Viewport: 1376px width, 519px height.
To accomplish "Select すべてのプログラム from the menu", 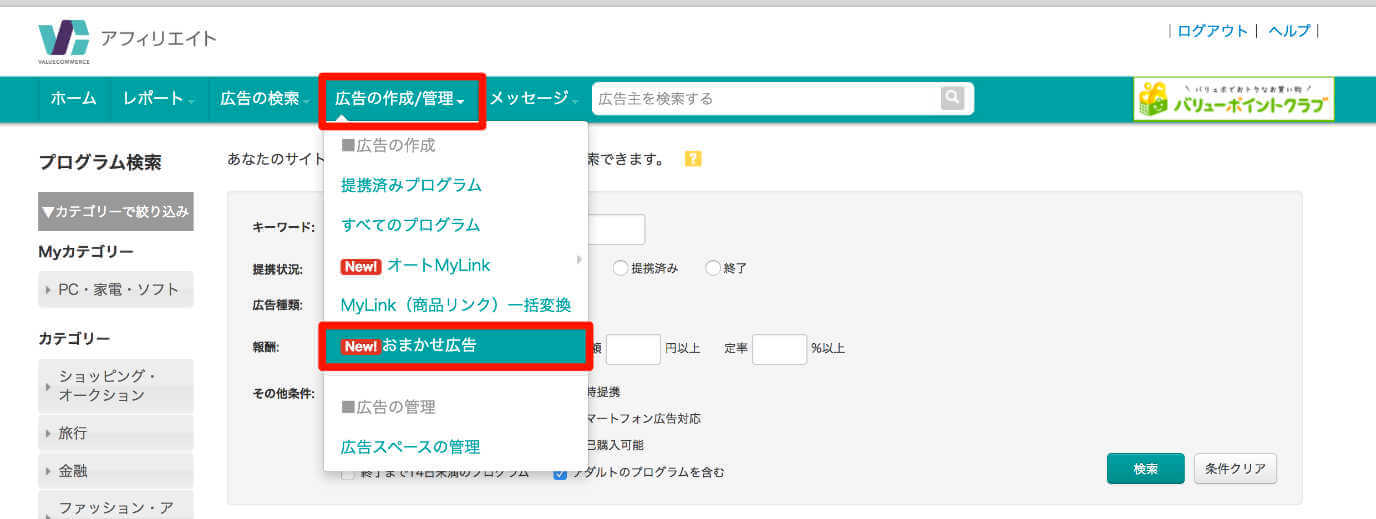I will click(410, 225).
